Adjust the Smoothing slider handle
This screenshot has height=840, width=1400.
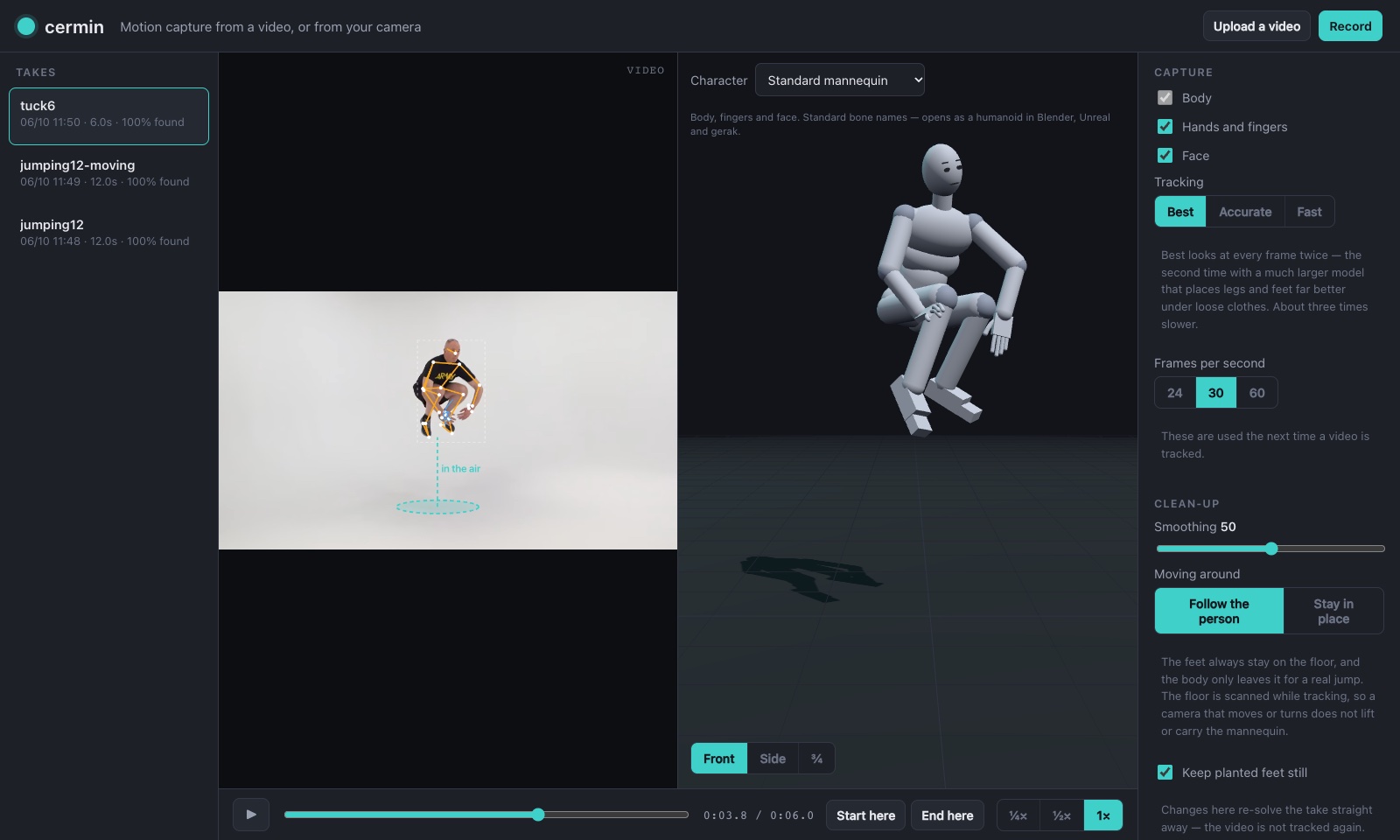click(1271, 549)
